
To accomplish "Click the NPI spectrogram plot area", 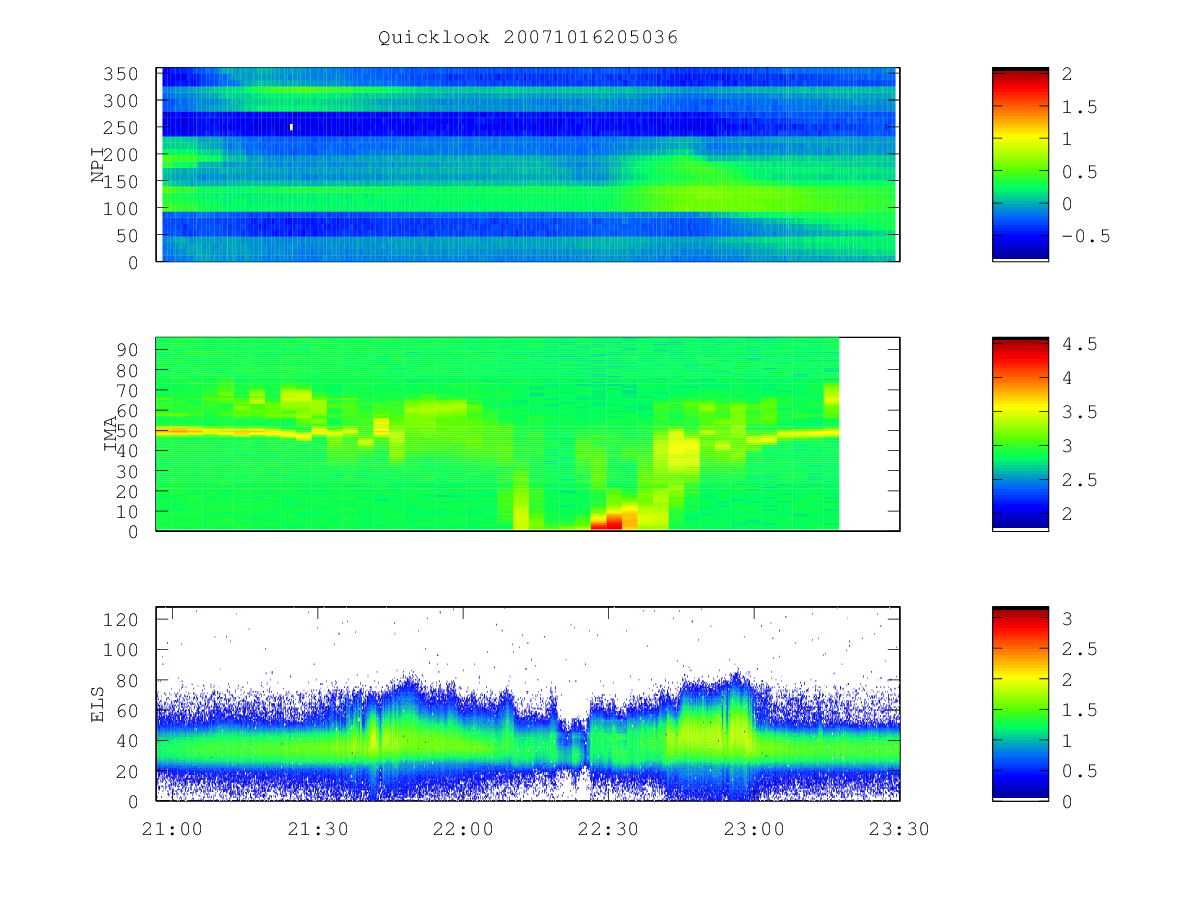I will (528, 164).
